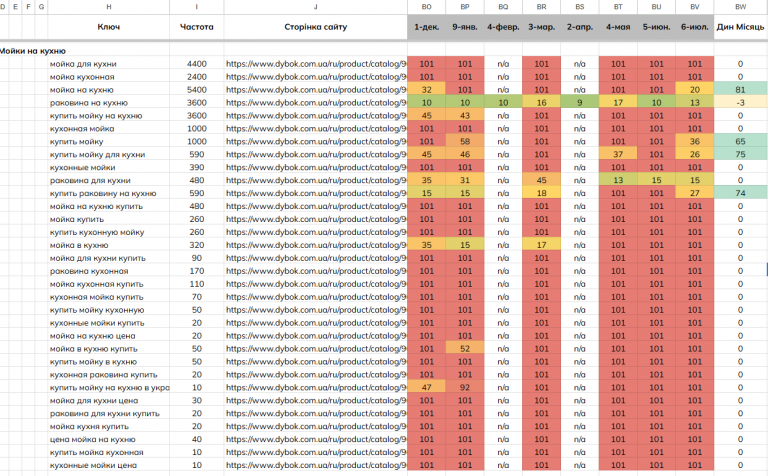
Task: Click dynamics value 74
Action: [741, 193]
